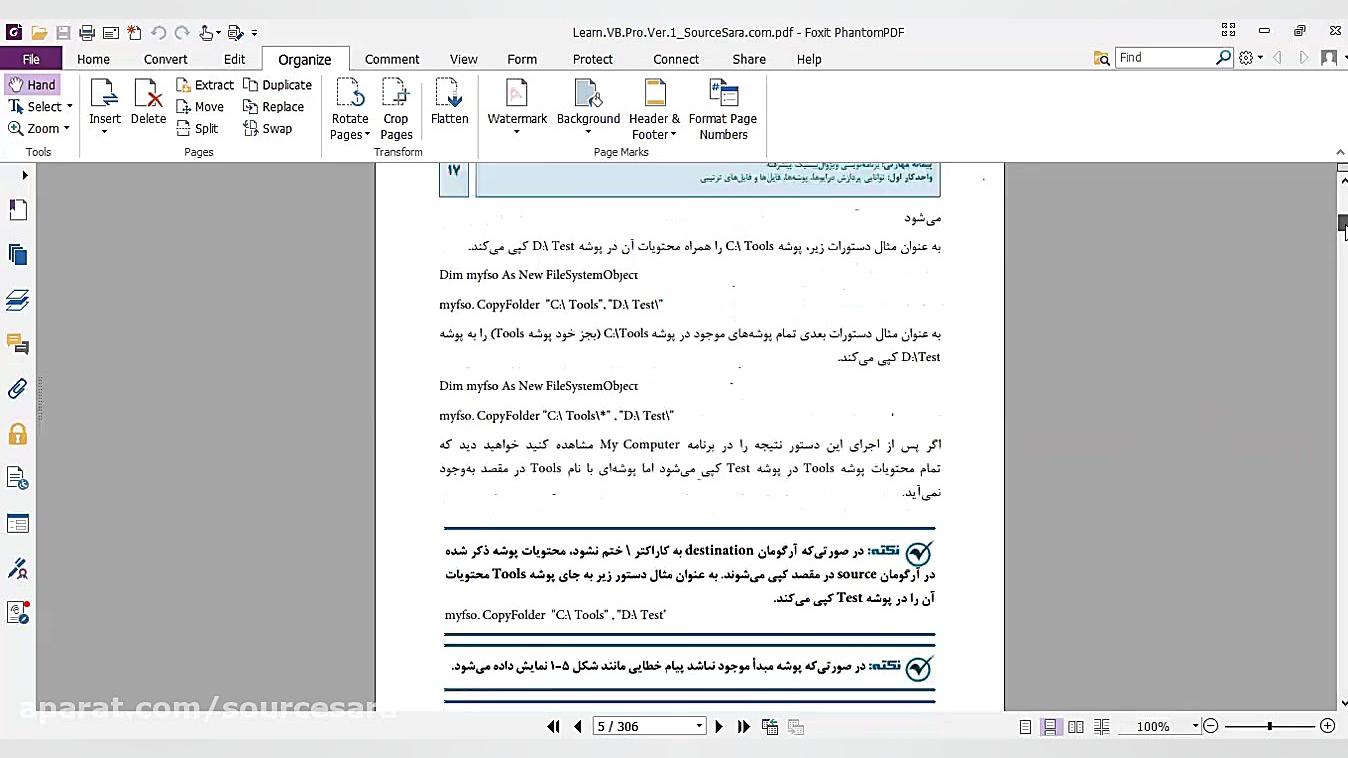Toggle continuous page view mode
Screen dimensions: 1348x758
(x=1050, y=727)
